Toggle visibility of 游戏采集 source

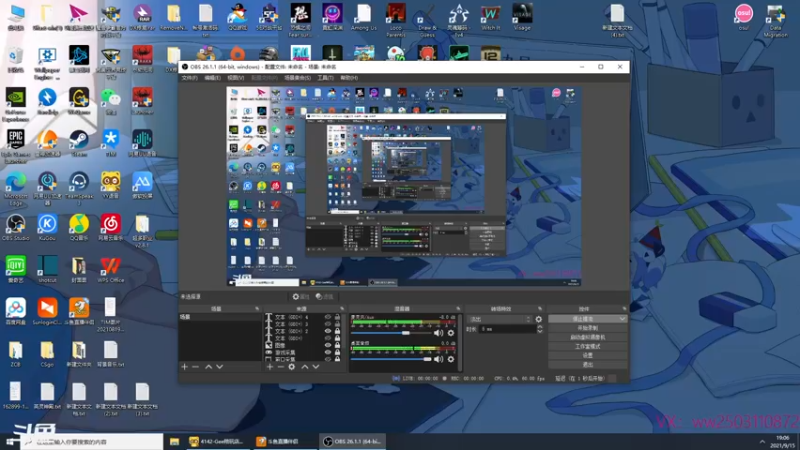[328, 352]
